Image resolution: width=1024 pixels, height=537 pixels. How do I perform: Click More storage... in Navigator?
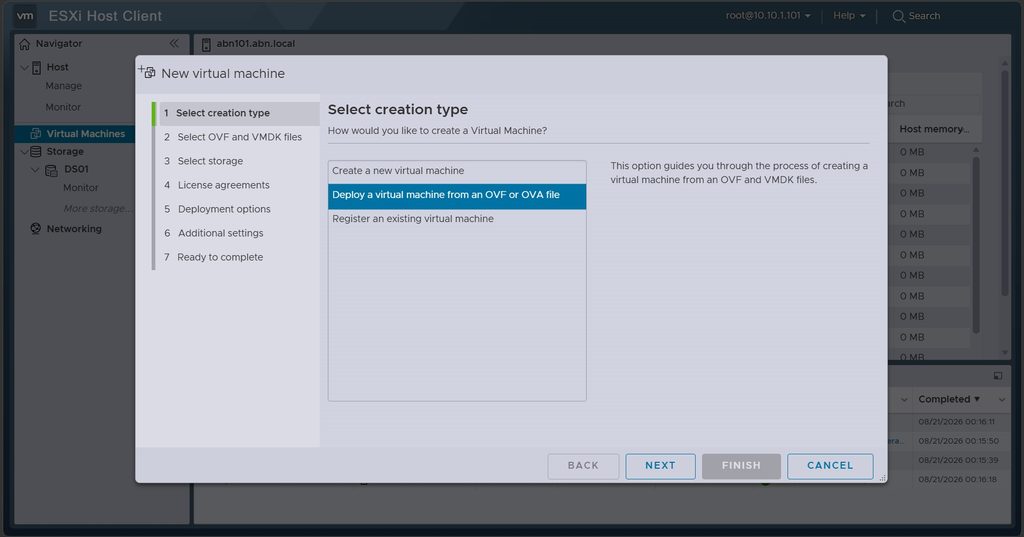pyautogui.click(x=98, y=208)
